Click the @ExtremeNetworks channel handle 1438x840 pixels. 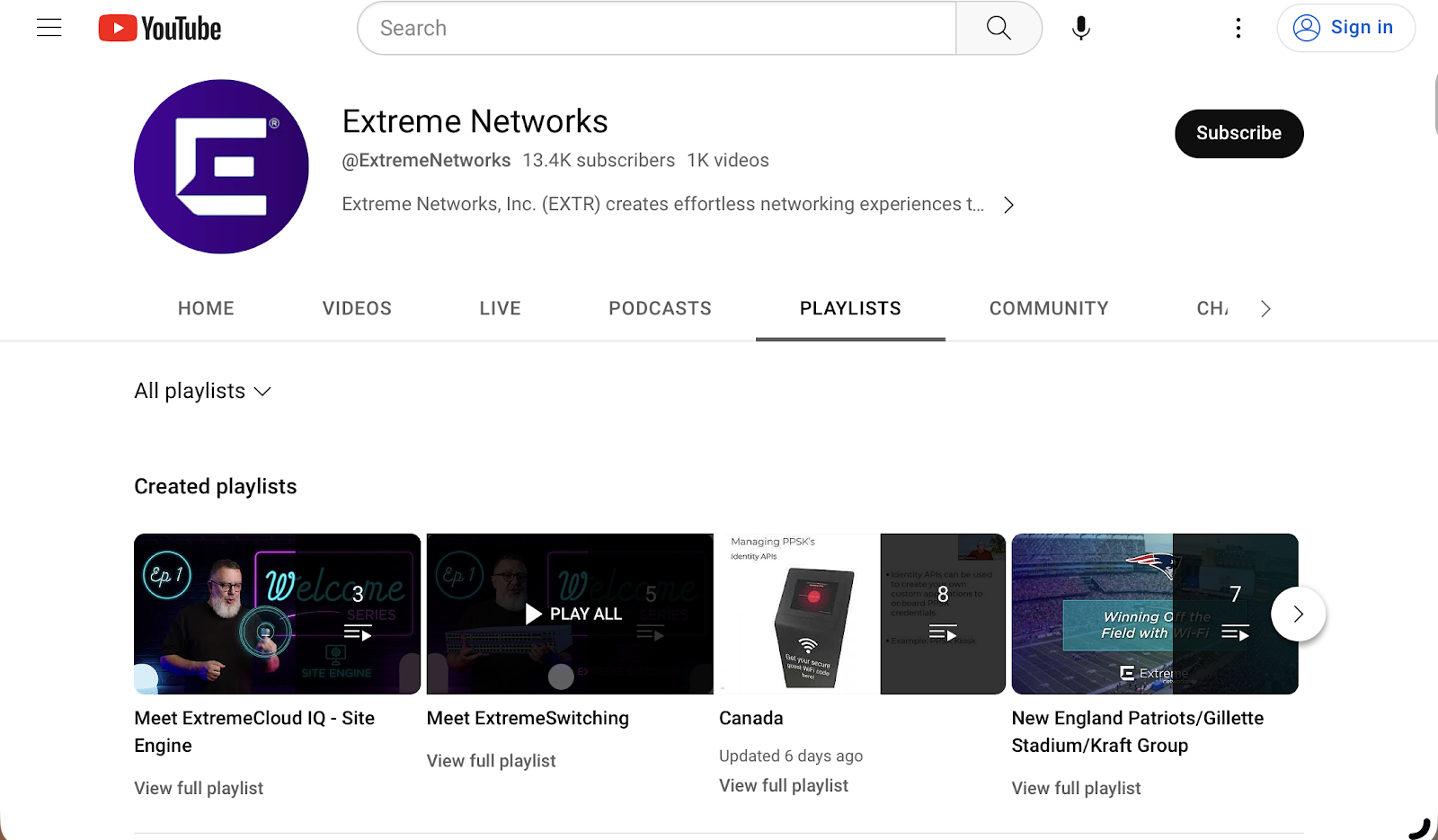(426, 160)
